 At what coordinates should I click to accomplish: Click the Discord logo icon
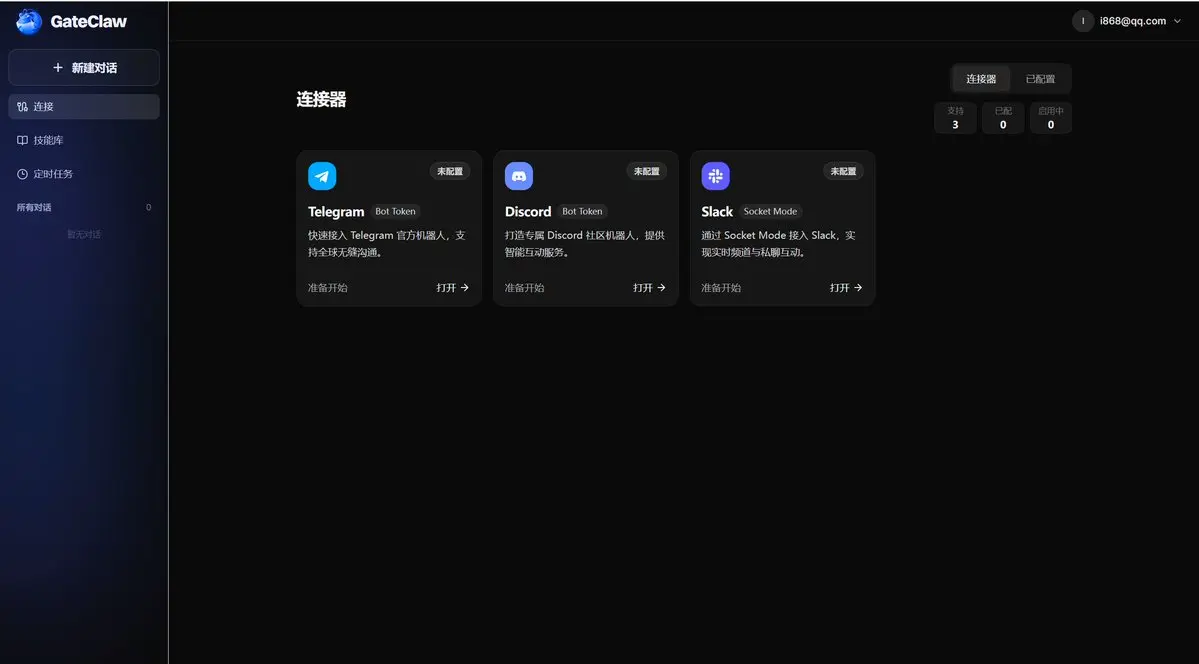518,176
